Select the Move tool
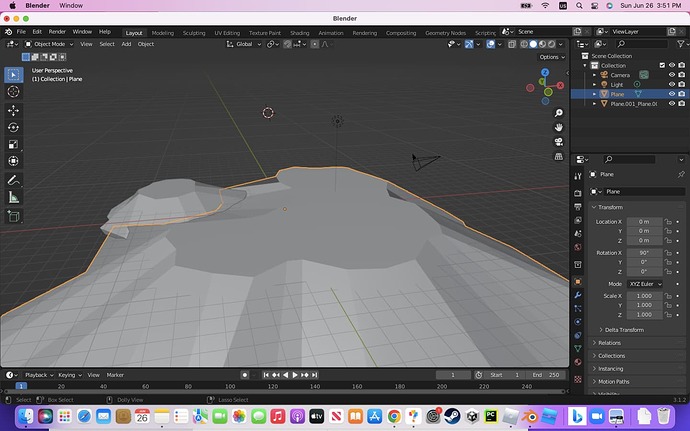 (13, 110)
